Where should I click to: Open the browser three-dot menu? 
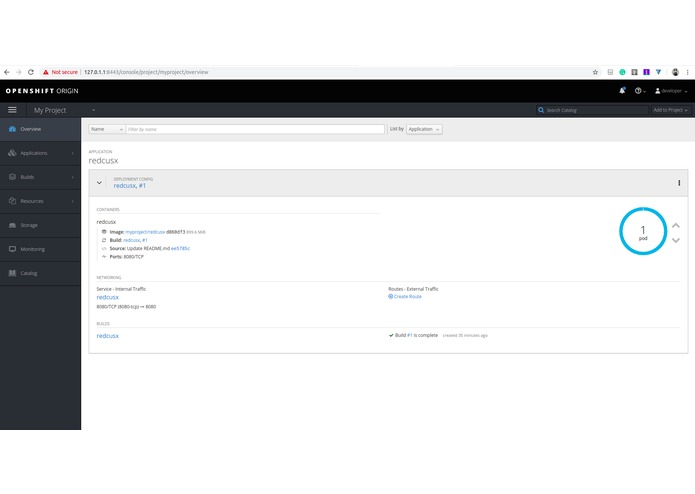[687, 72]
